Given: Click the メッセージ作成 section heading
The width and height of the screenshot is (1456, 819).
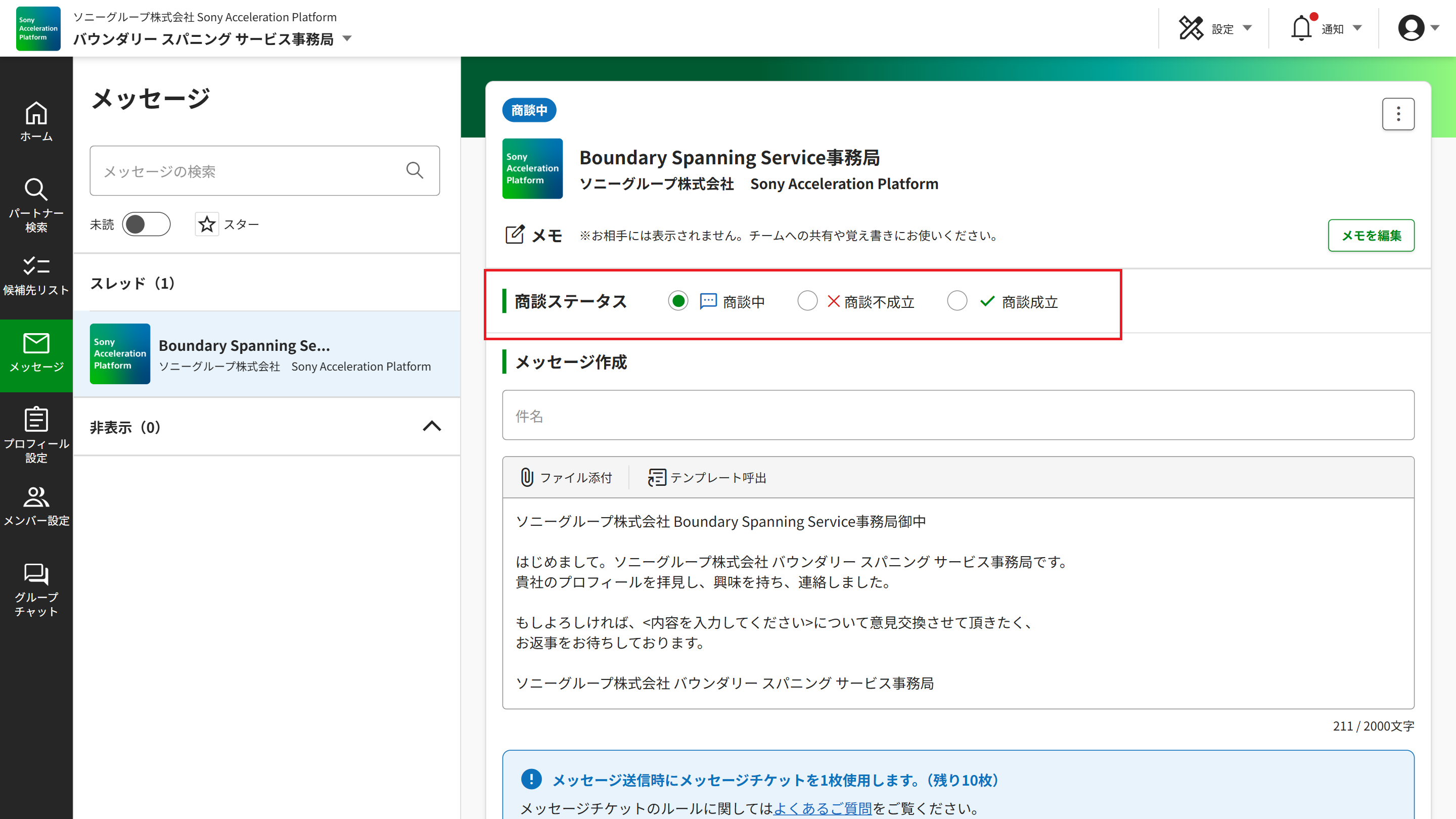Looking at the screenshot, I should point(571,362).
